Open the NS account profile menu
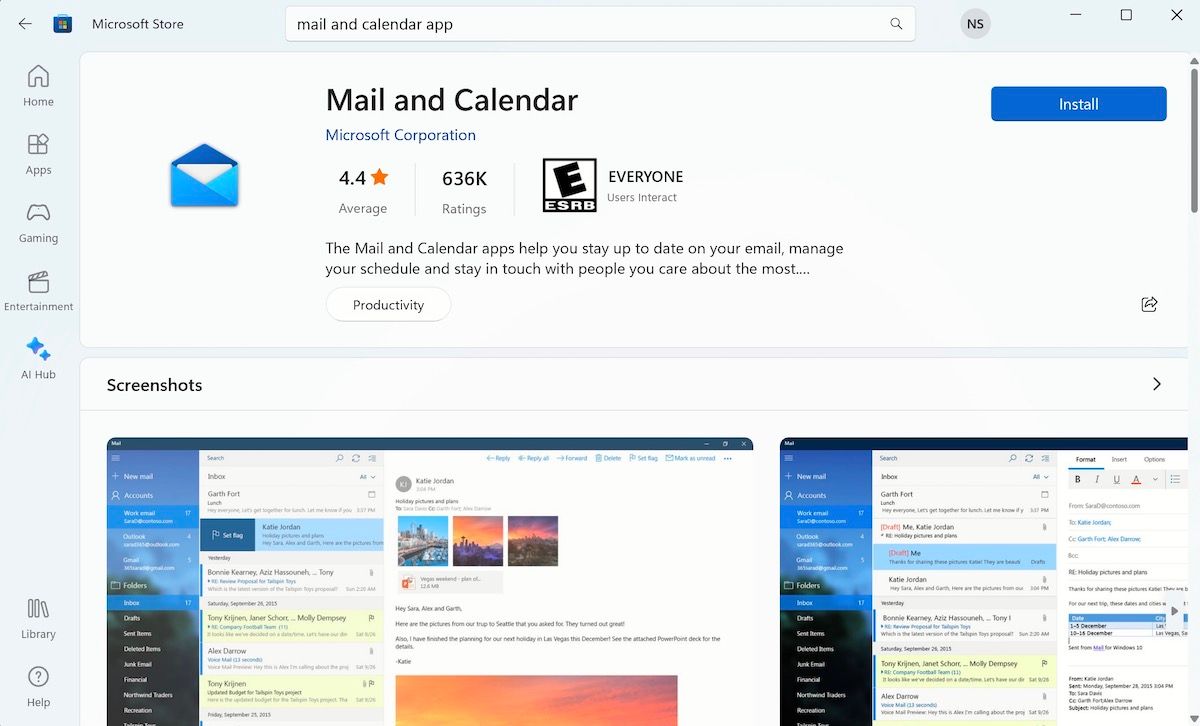Image resolution: width=1200 pixels, height=726 pixels. click(x=975, y=22)
